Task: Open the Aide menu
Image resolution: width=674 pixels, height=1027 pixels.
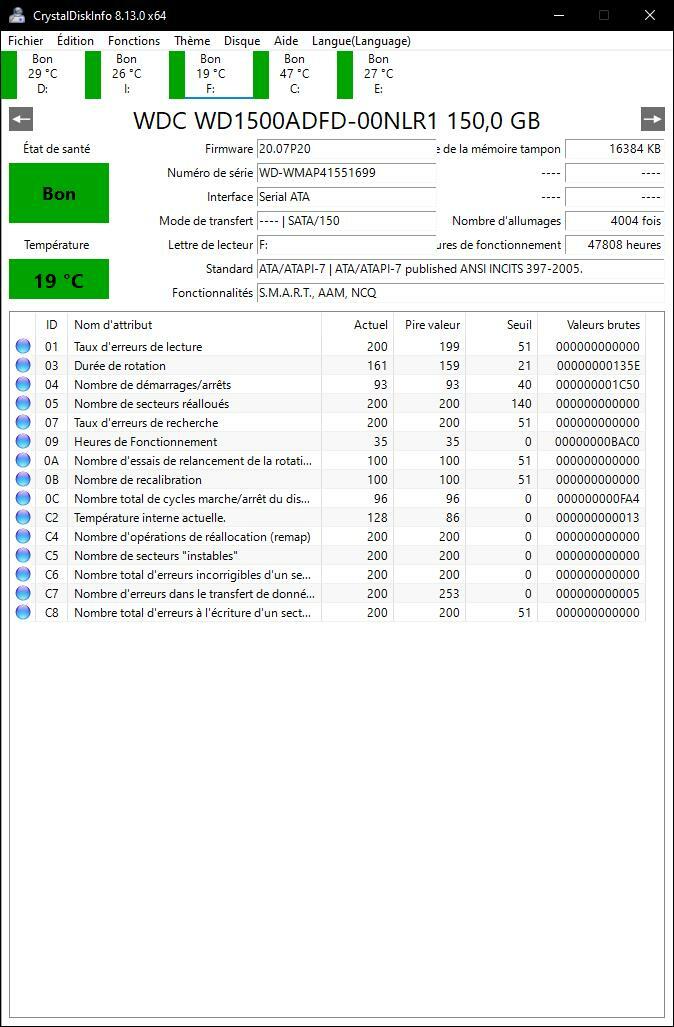Action: point(286,41)
